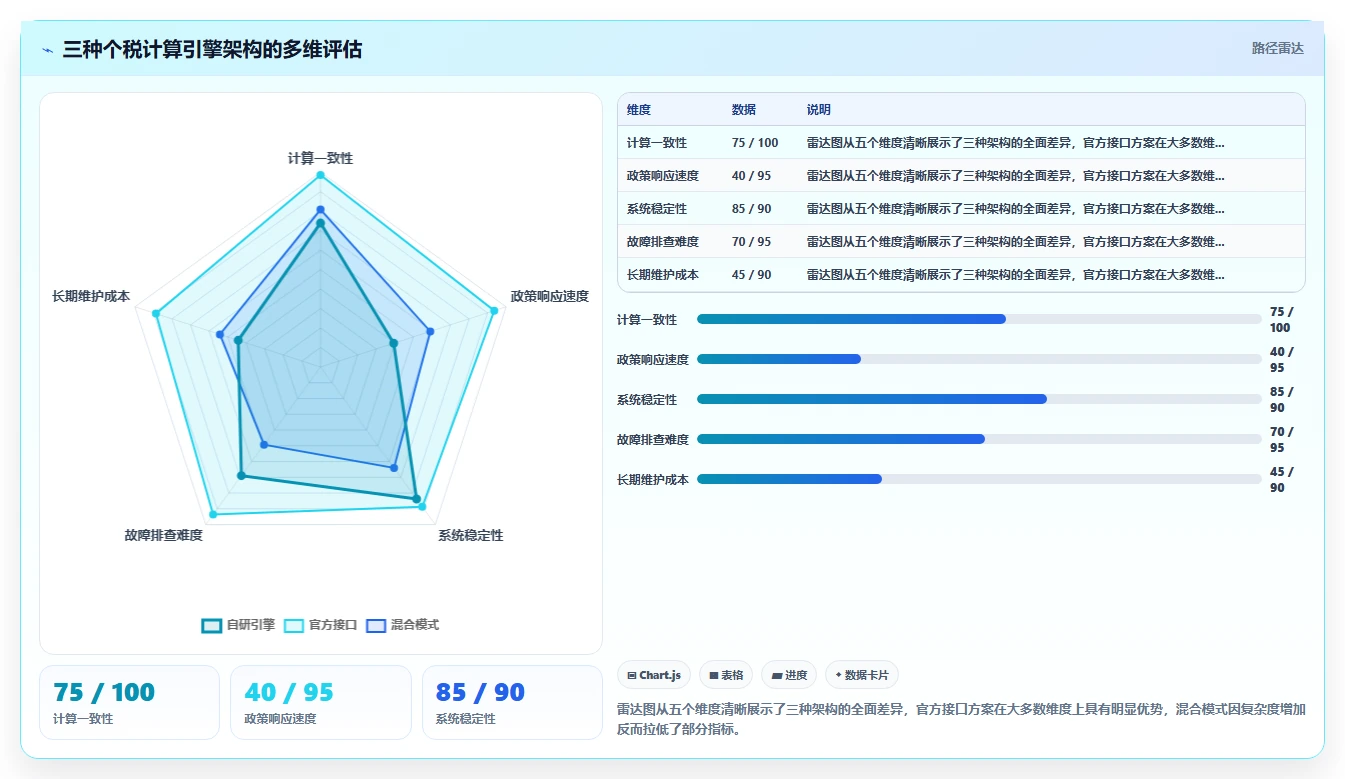
Task: Open the 40 / 95 政策响应速度 stat card
Action: 321,702
